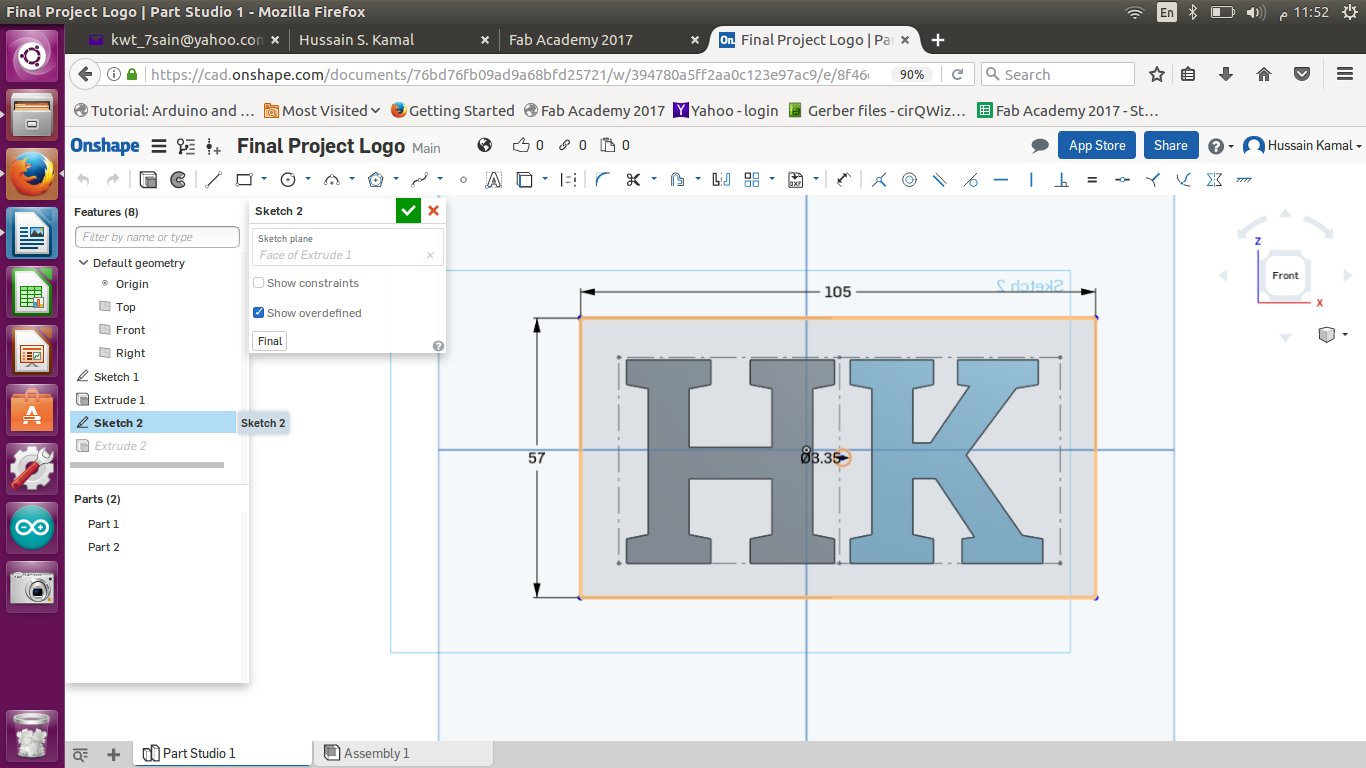
Task: Click the Filter by name or type field
Action: (157, 237)
